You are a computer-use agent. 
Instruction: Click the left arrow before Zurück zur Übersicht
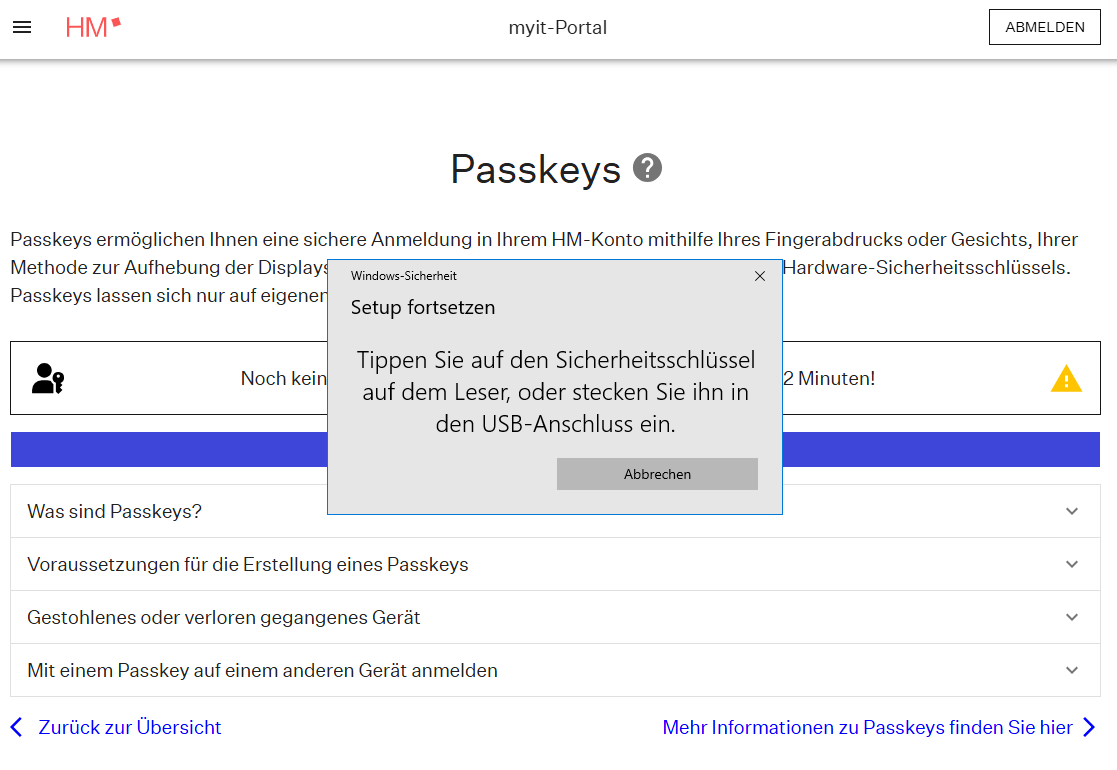[17, 727]
